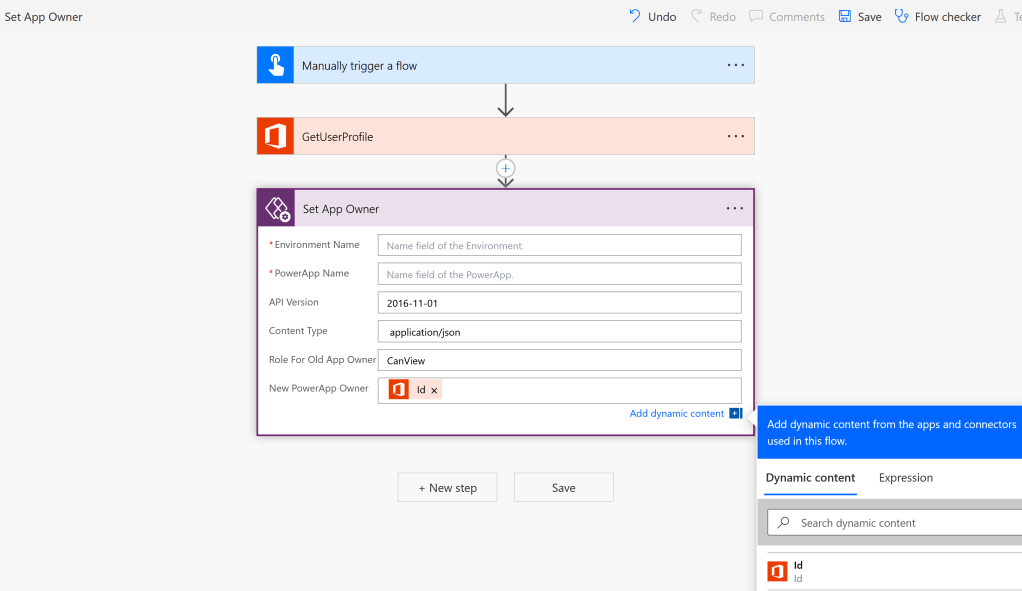Click the New step button

tap(447, 488)
